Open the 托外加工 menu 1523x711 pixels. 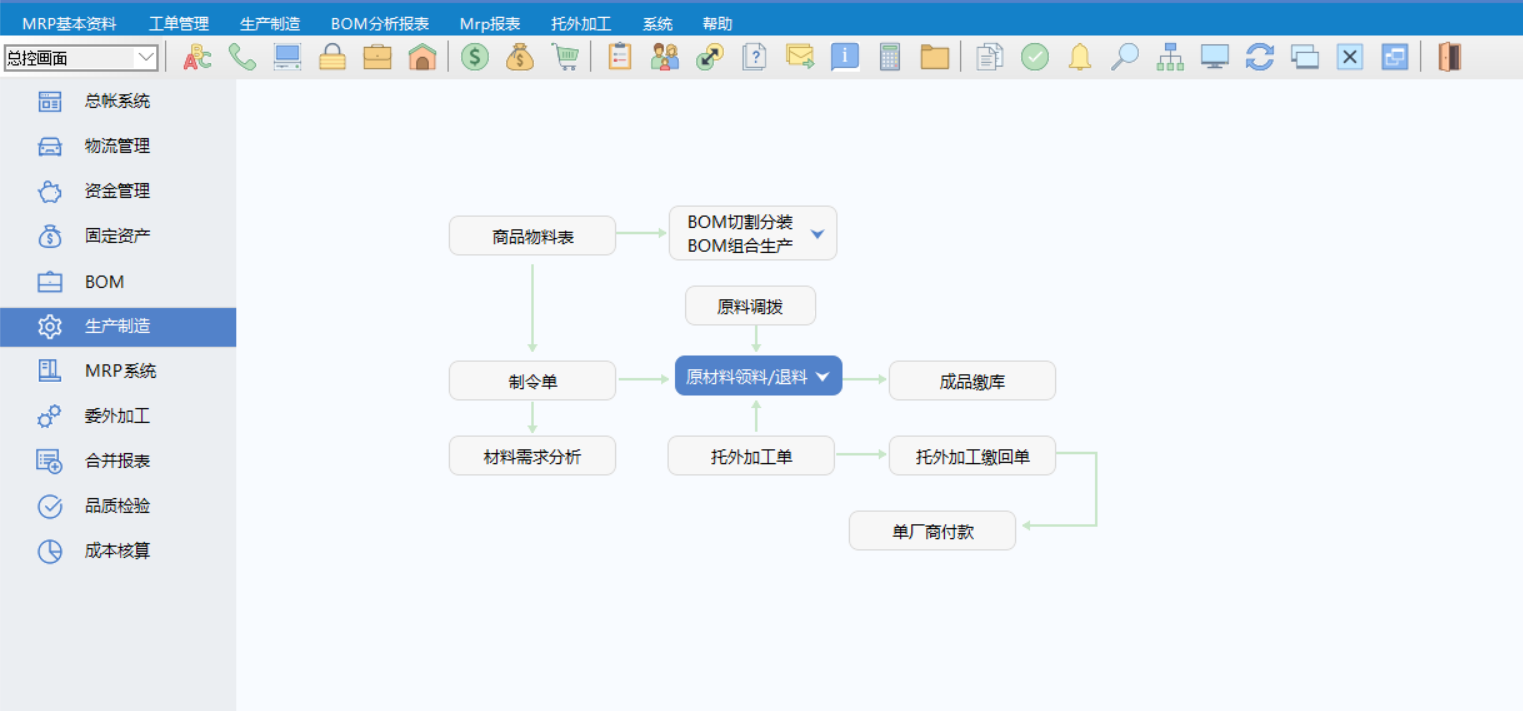(581, 24)
